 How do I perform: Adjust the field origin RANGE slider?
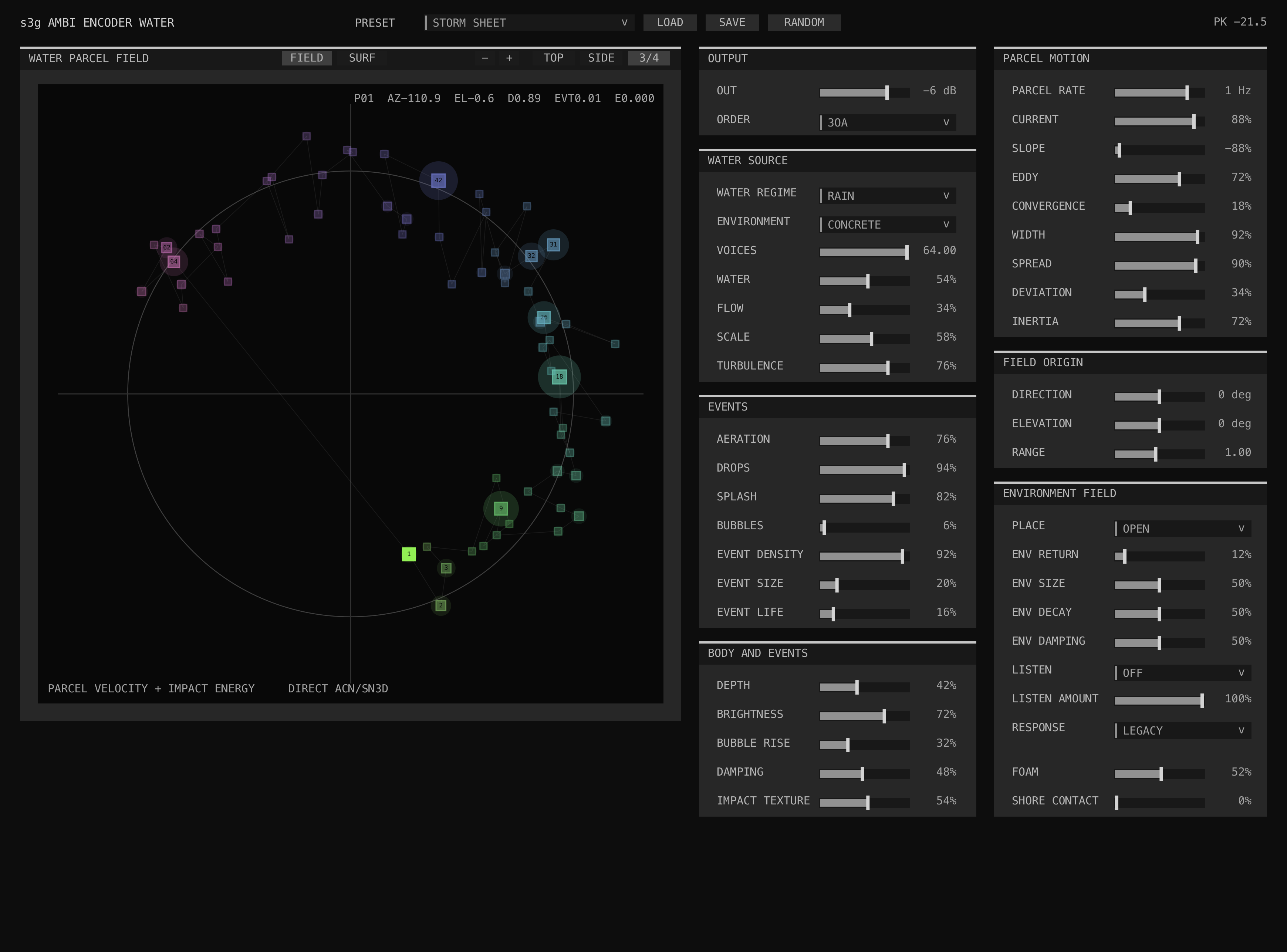[x=1160, y=453]
